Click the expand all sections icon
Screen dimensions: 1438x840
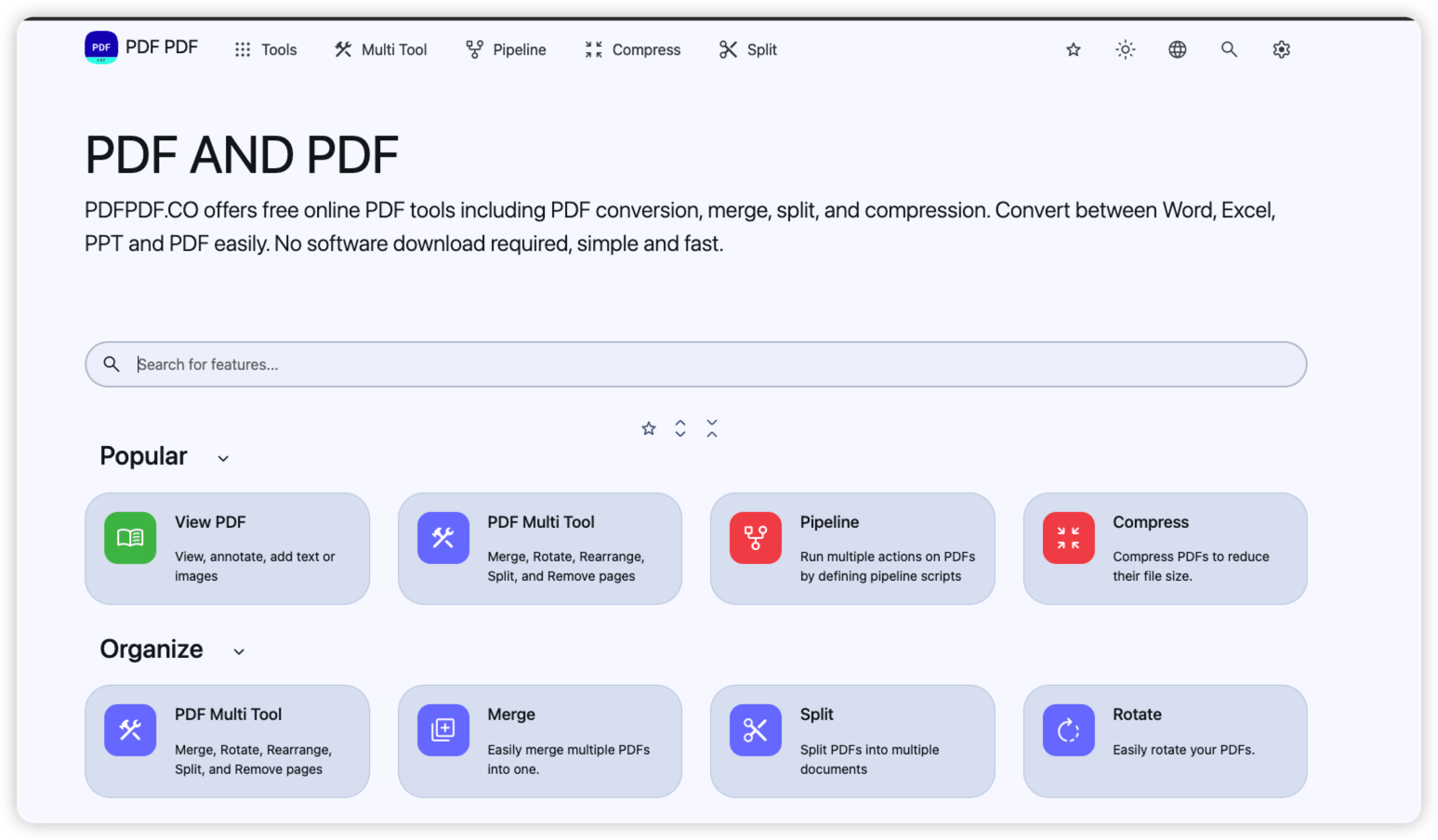coord(680,428)
